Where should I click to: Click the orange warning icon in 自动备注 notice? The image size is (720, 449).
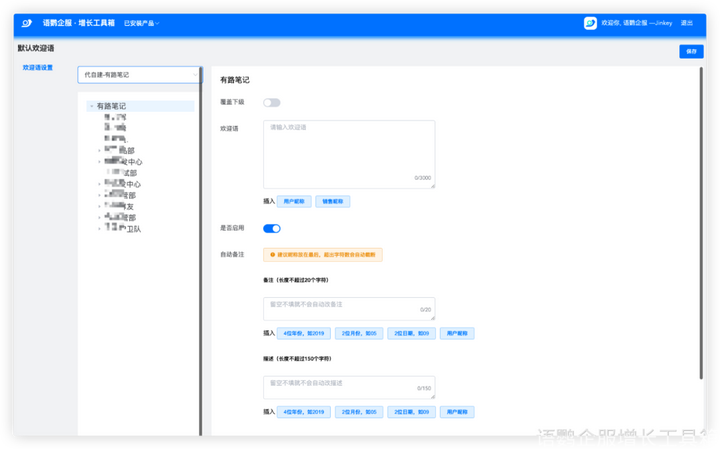(x=272, y=255)
